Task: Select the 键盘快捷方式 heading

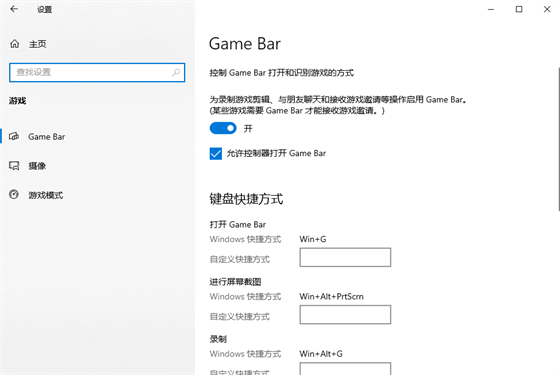Action: (x=246, y=199)
